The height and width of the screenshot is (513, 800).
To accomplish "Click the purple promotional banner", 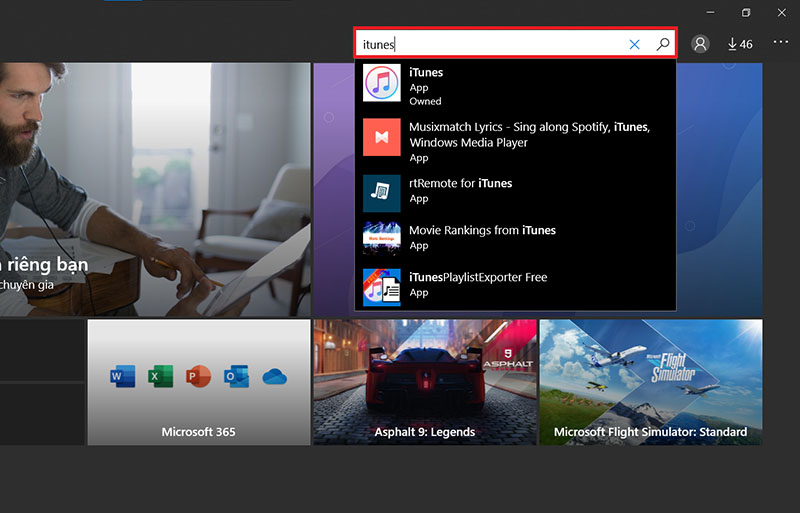I will [x=719, y=190].
